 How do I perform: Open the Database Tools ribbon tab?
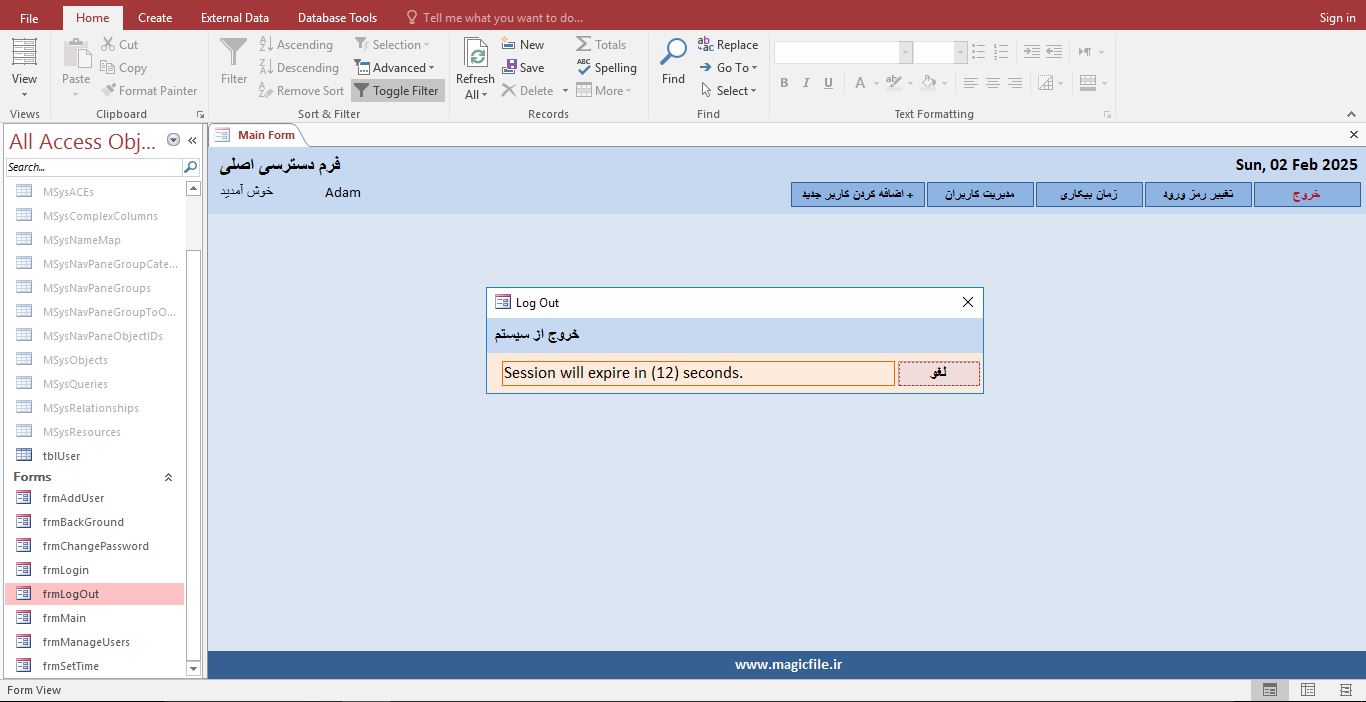337,17
